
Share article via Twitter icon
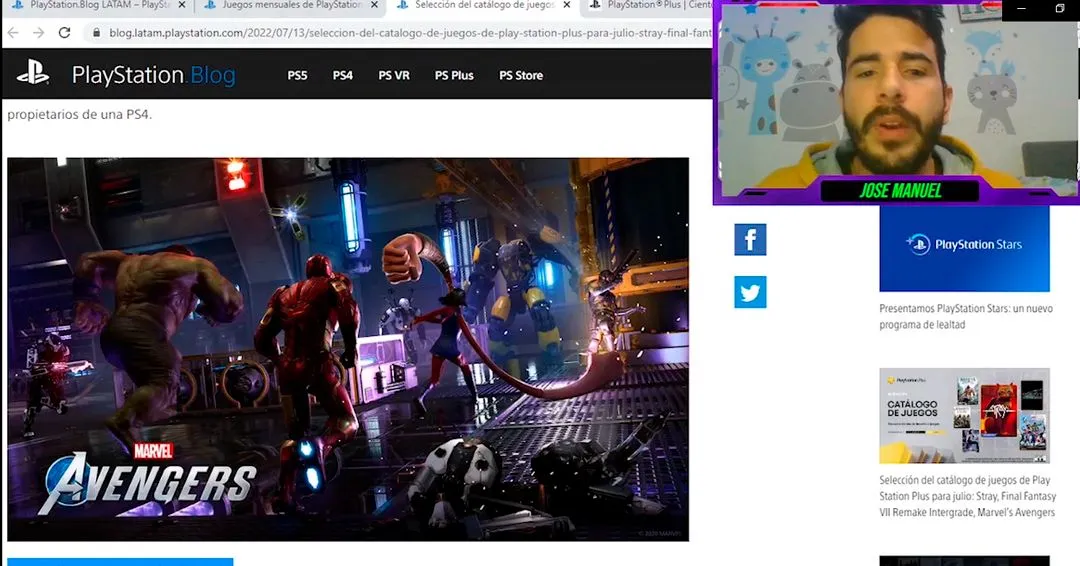(x=750, y=292)
